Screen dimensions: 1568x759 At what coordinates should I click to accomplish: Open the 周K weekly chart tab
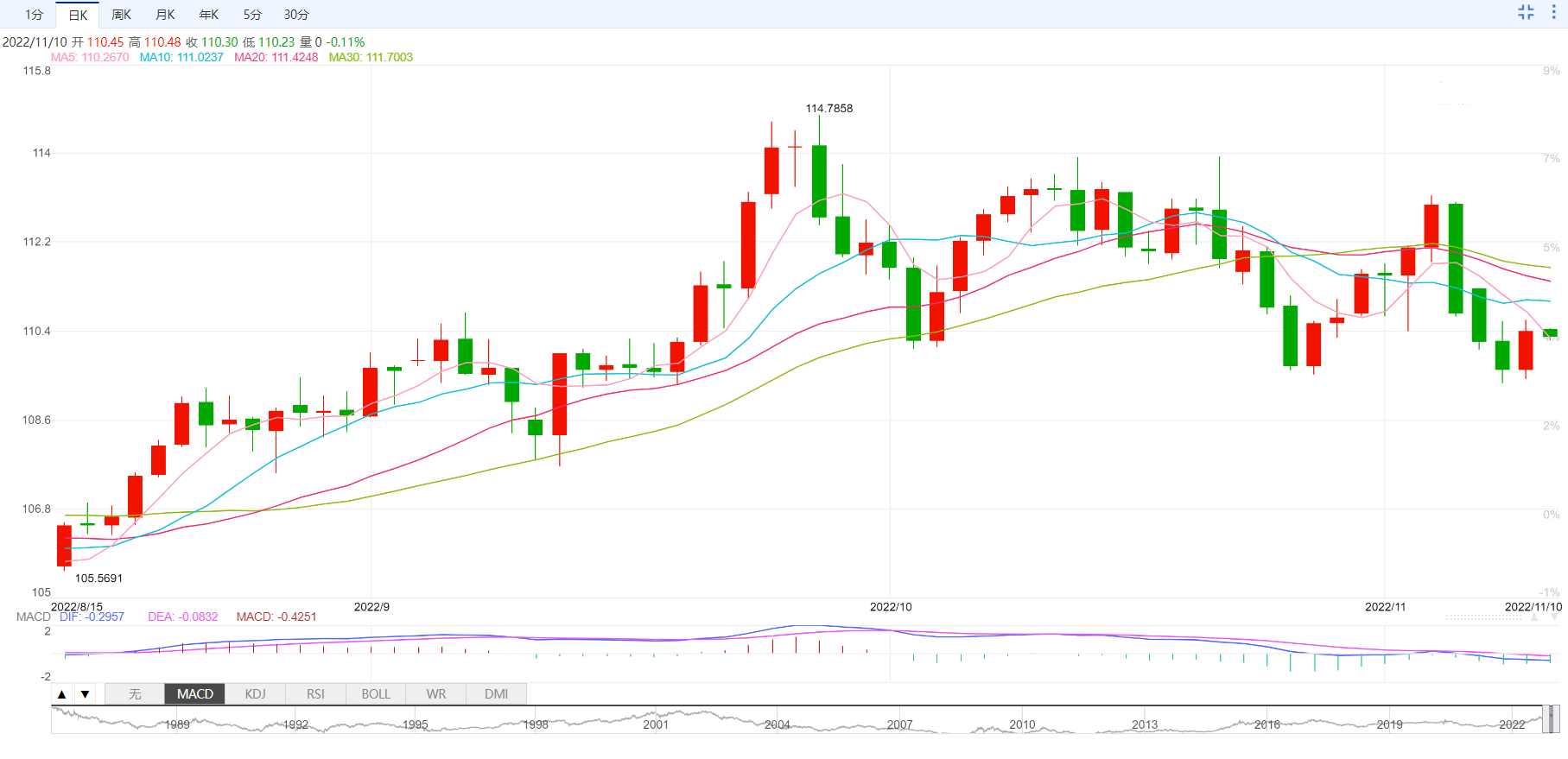pos(122,15)
